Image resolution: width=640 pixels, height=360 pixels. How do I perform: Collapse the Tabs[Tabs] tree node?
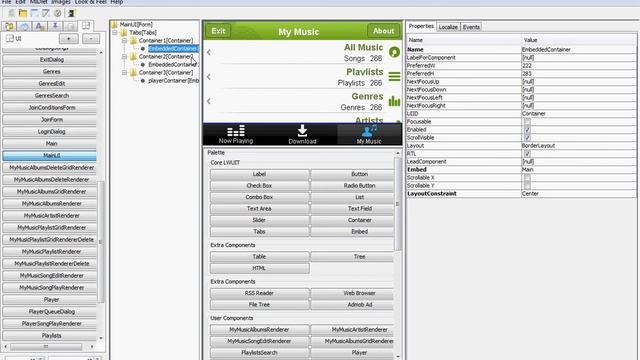116,32
